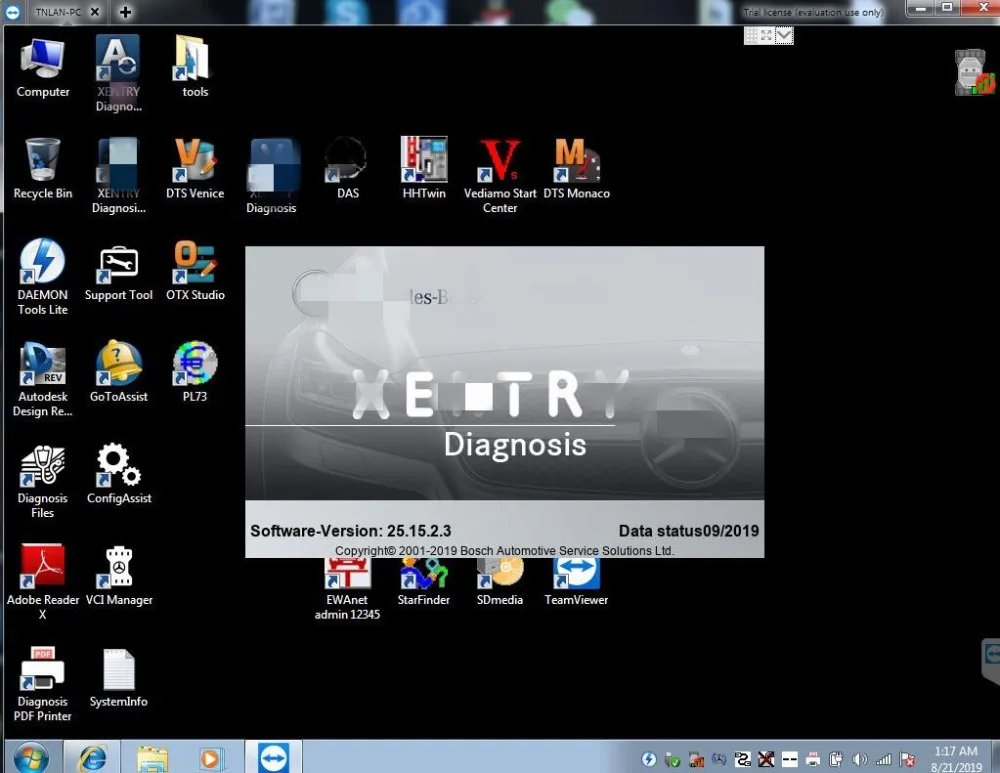This screenshot has width=1000, height=773.
Task: Open the tools folder shortcut
Action: pyautogui.click(x=195, y=68)
